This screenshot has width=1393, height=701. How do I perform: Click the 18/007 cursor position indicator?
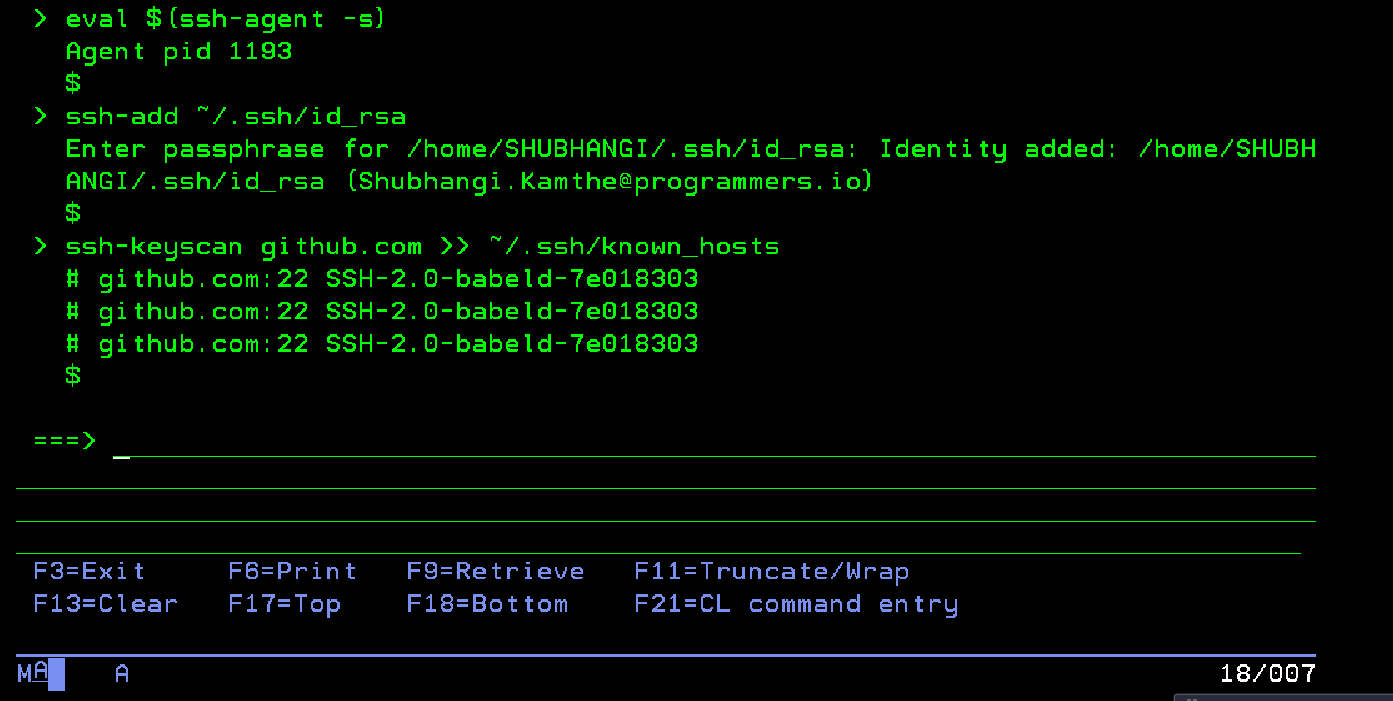[x=1267, y=673]
